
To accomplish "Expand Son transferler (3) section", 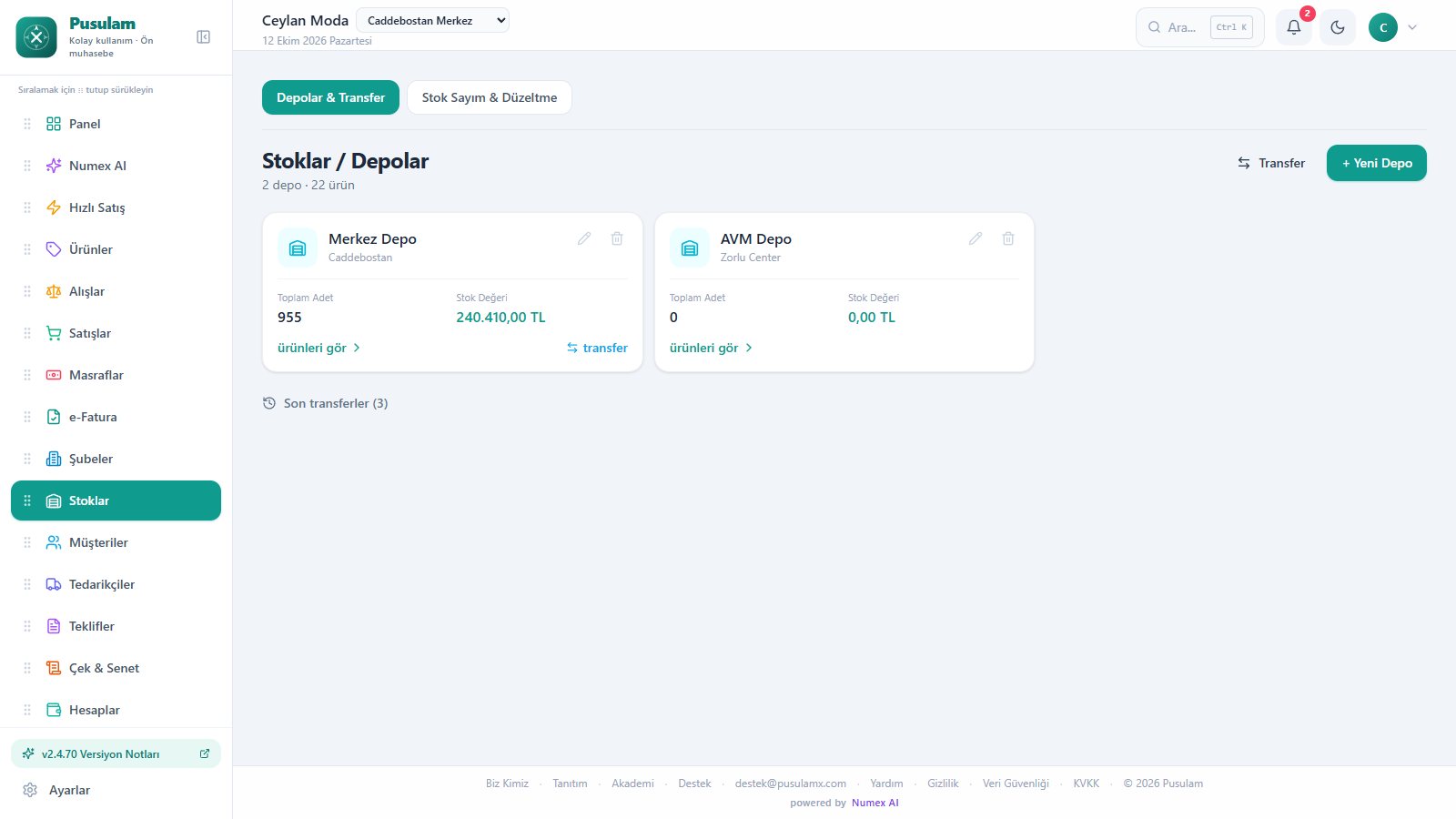I will click(326, 403).
